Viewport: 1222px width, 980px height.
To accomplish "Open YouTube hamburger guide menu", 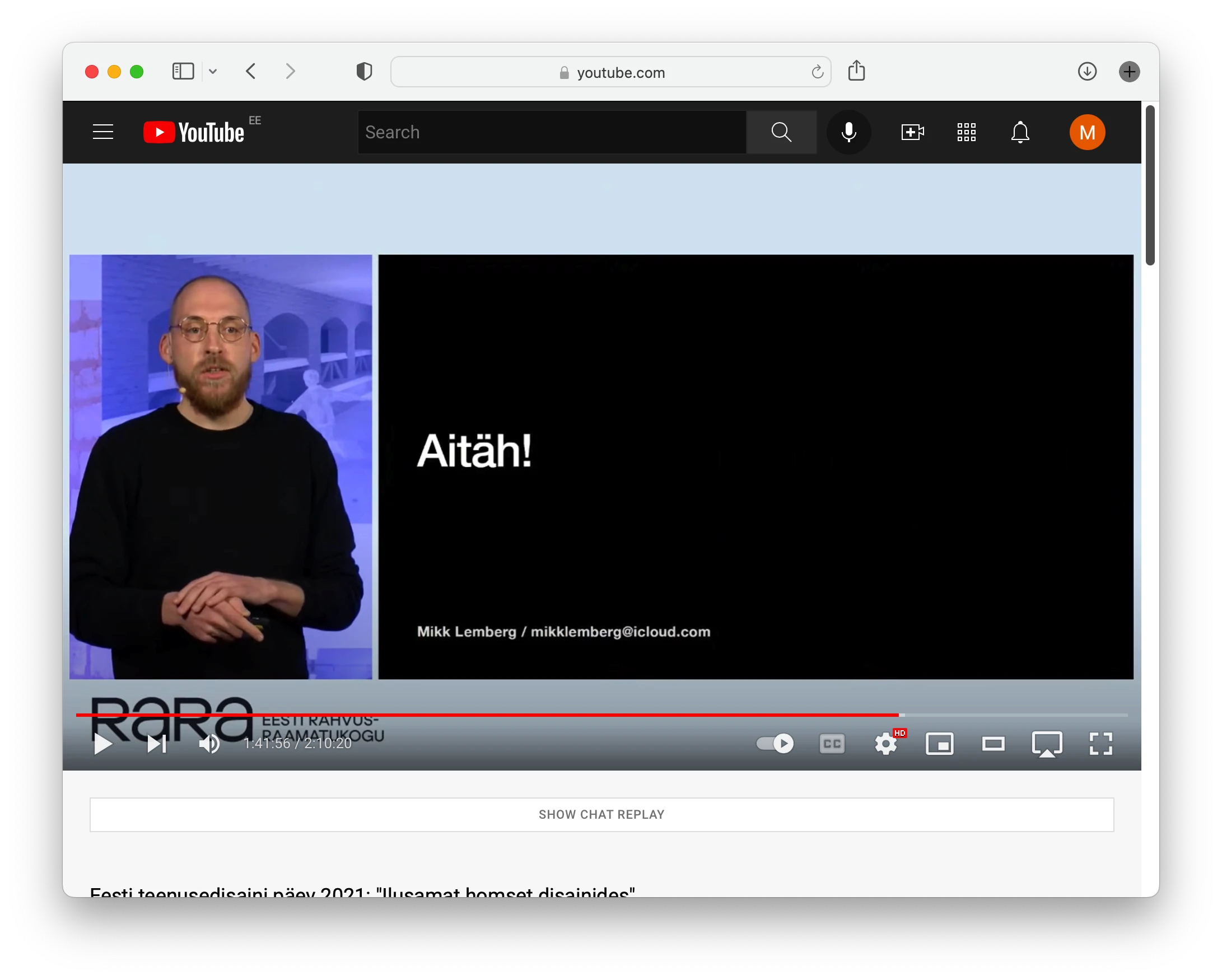I will 102,132.
